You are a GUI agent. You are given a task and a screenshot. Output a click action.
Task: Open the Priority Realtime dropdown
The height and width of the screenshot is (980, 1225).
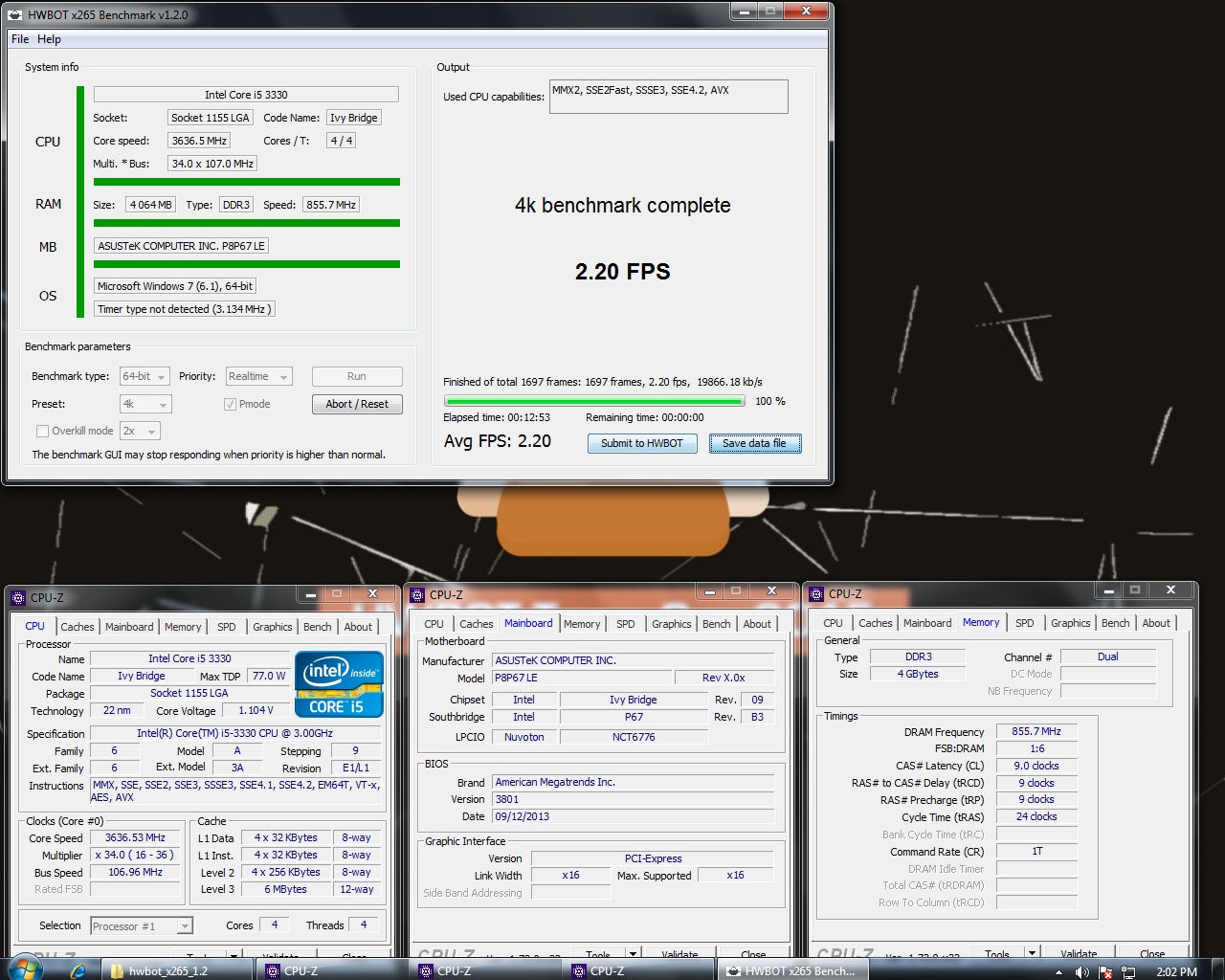click(257, 377)
